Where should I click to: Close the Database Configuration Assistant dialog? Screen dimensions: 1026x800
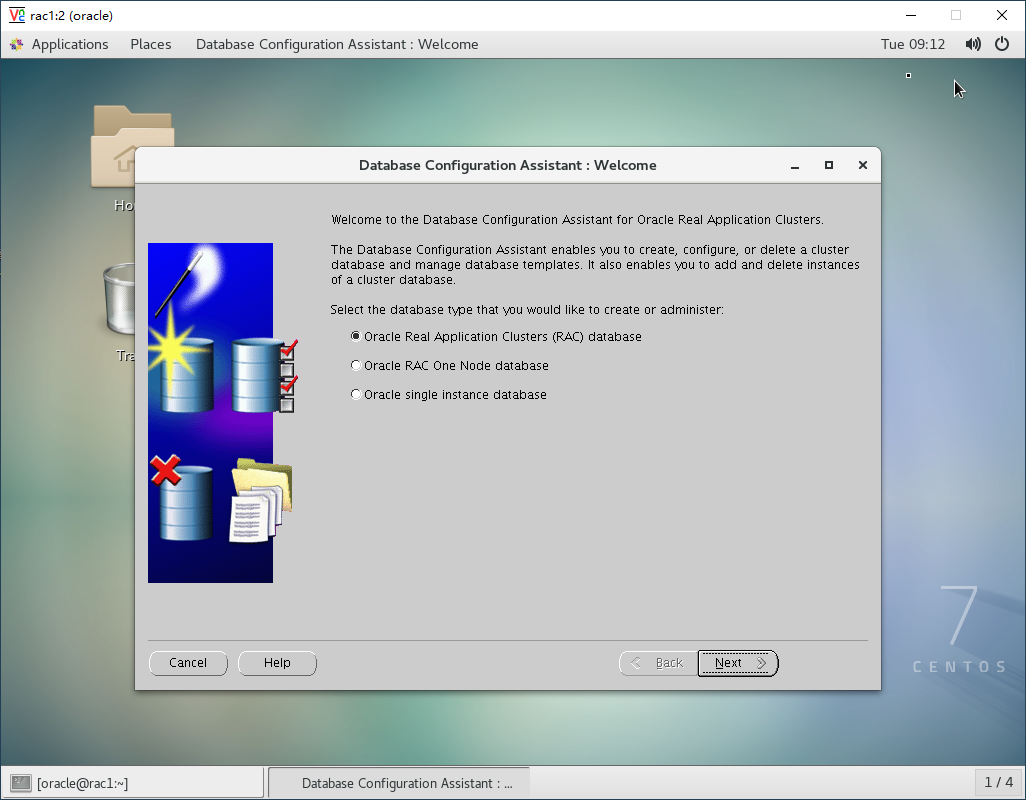pyautogui.click(x=863, y=165)
